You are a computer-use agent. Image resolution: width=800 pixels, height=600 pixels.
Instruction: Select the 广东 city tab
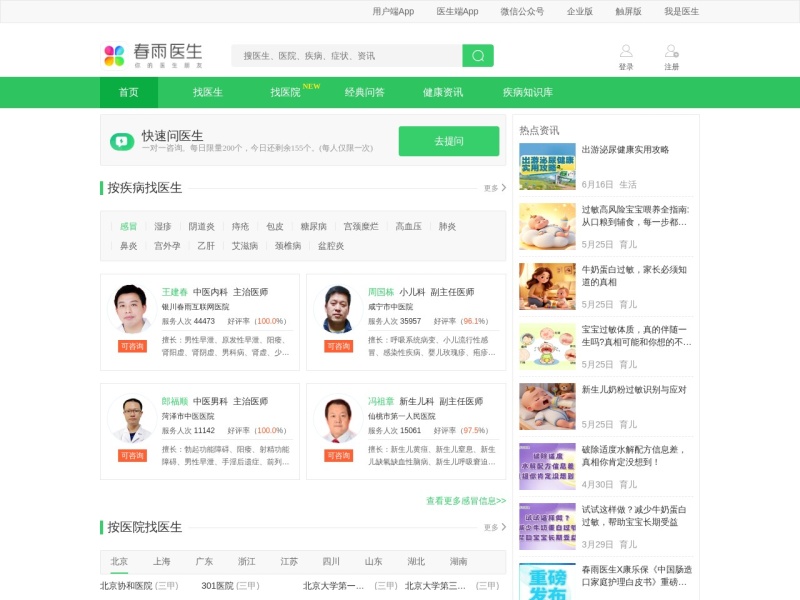coord(204,561)
